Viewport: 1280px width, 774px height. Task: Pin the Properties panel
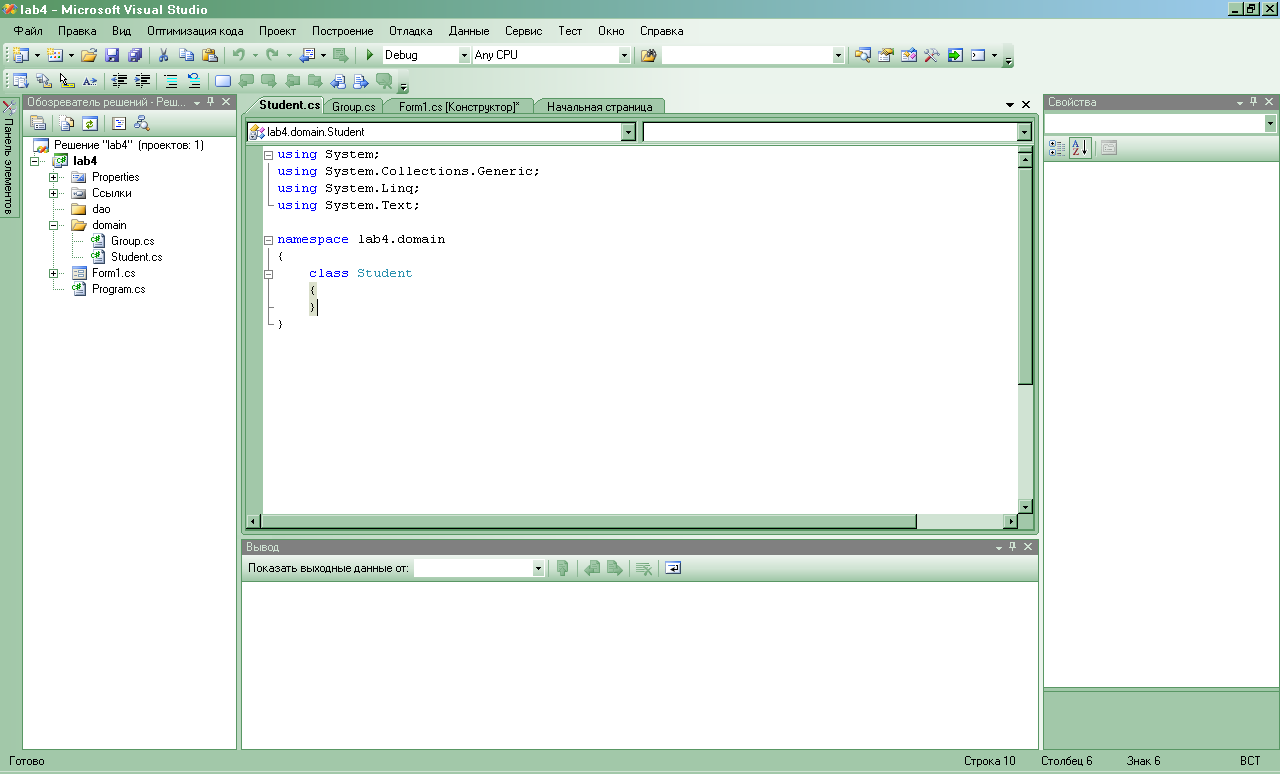[x=1254, y=102]
